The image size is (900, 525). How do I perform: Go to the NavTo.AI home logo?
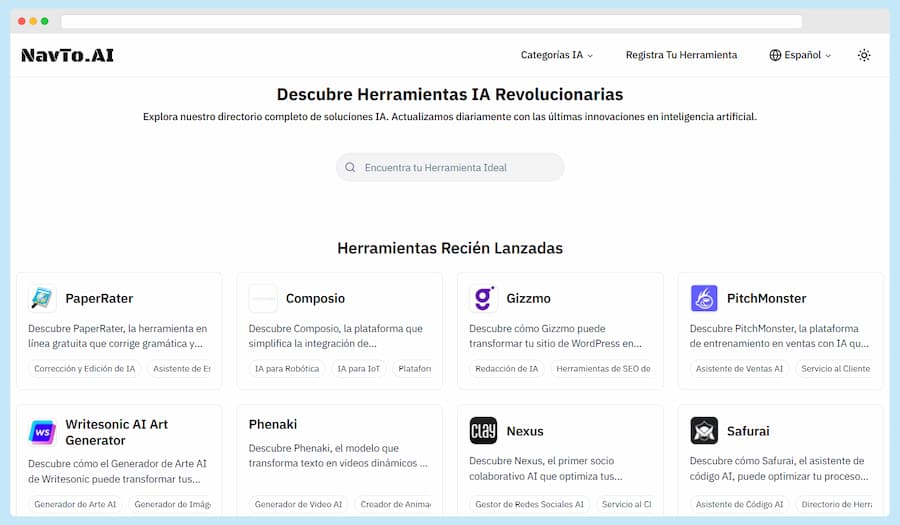point(67,55)
